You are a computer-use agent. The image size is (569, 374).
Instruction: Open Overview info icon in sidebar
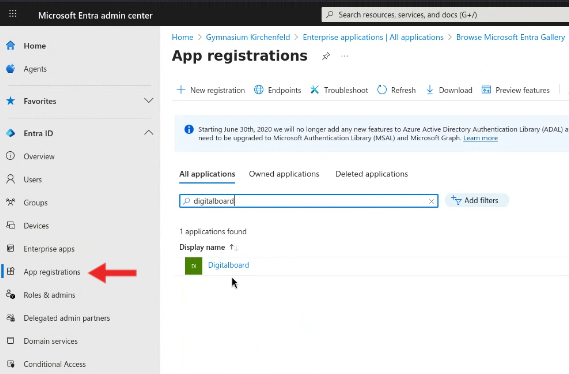click(x=11, y=156)
